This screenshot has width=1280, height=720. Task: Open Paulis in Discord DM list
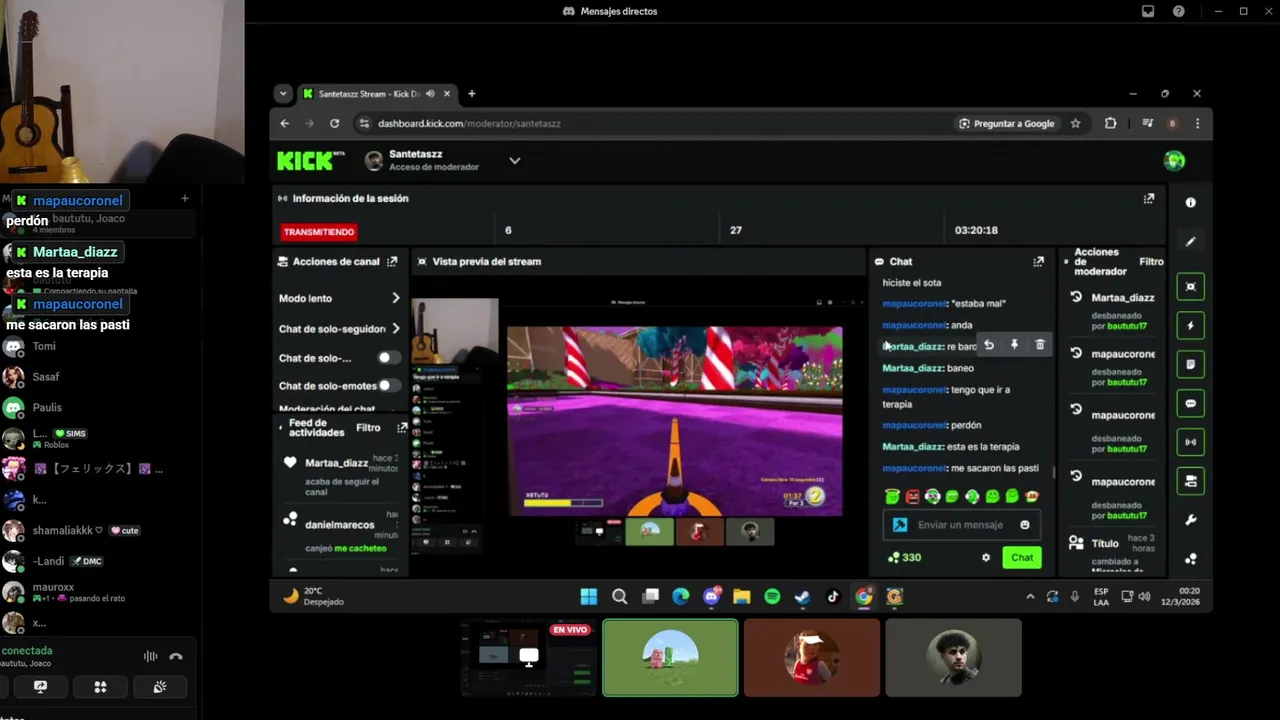[97, 407]
